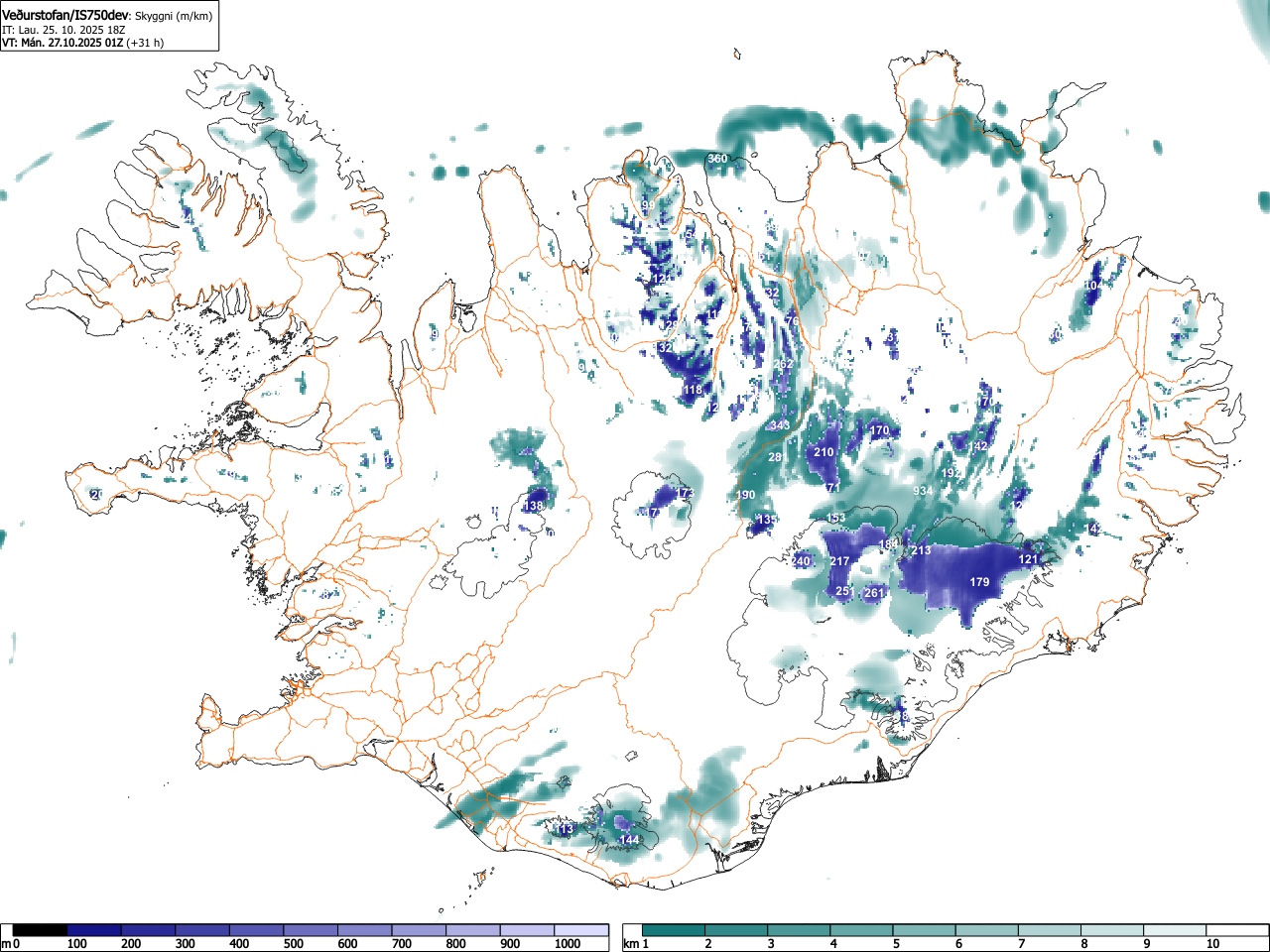
Task: Click the 179 value on large purple area
Action: pos(979,582)
